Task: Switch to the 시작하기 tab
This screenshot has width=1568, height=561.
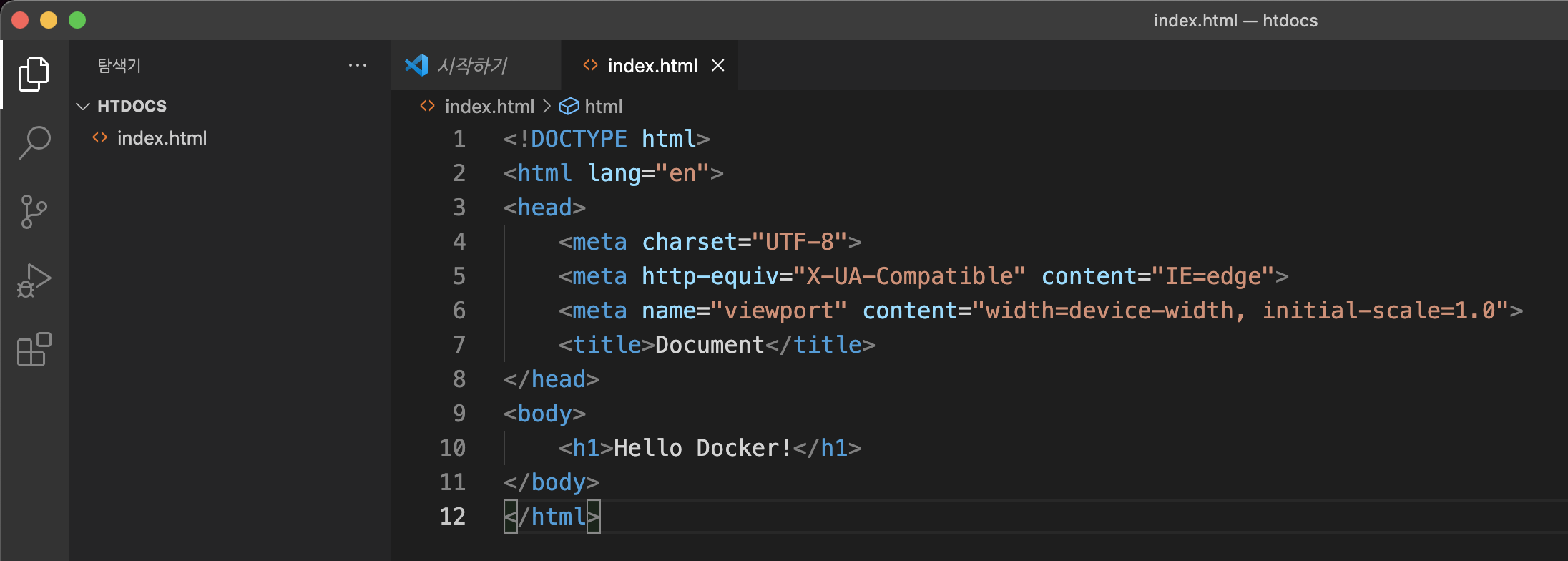Action: (x=476, y=65)
